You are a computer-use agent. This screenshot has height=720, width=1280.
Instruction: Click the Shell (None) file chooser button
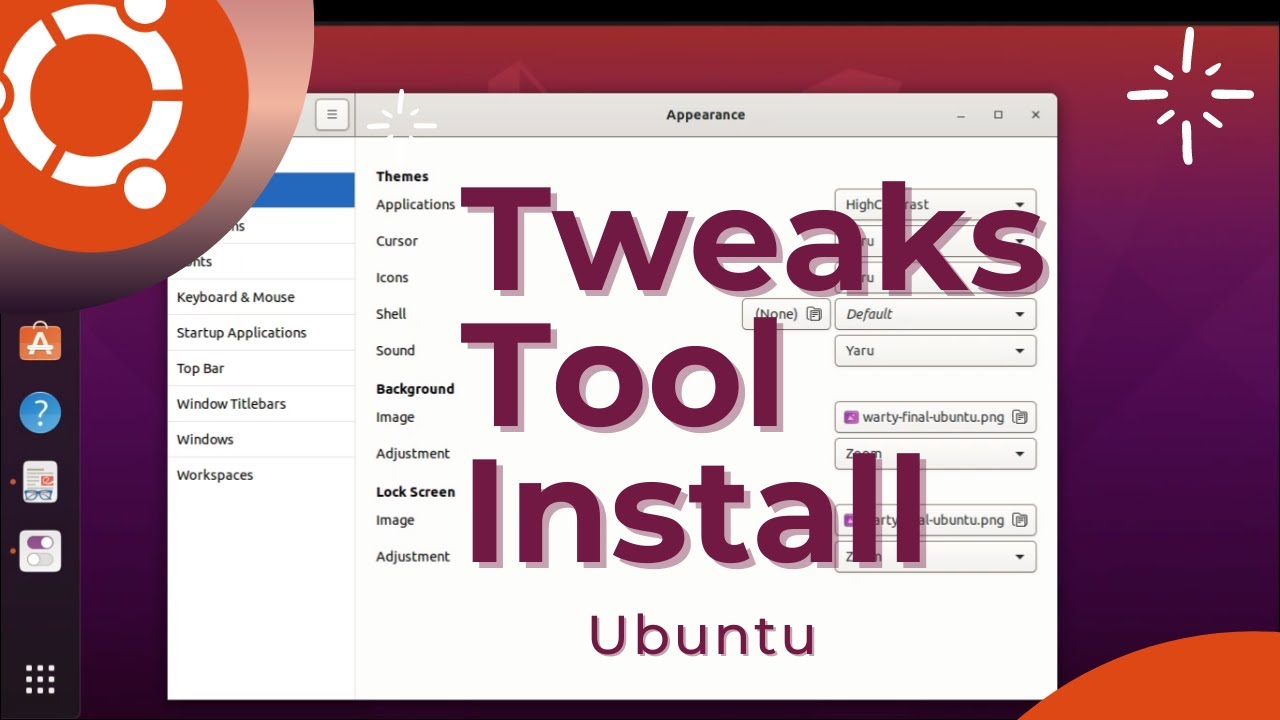[786, 314]
